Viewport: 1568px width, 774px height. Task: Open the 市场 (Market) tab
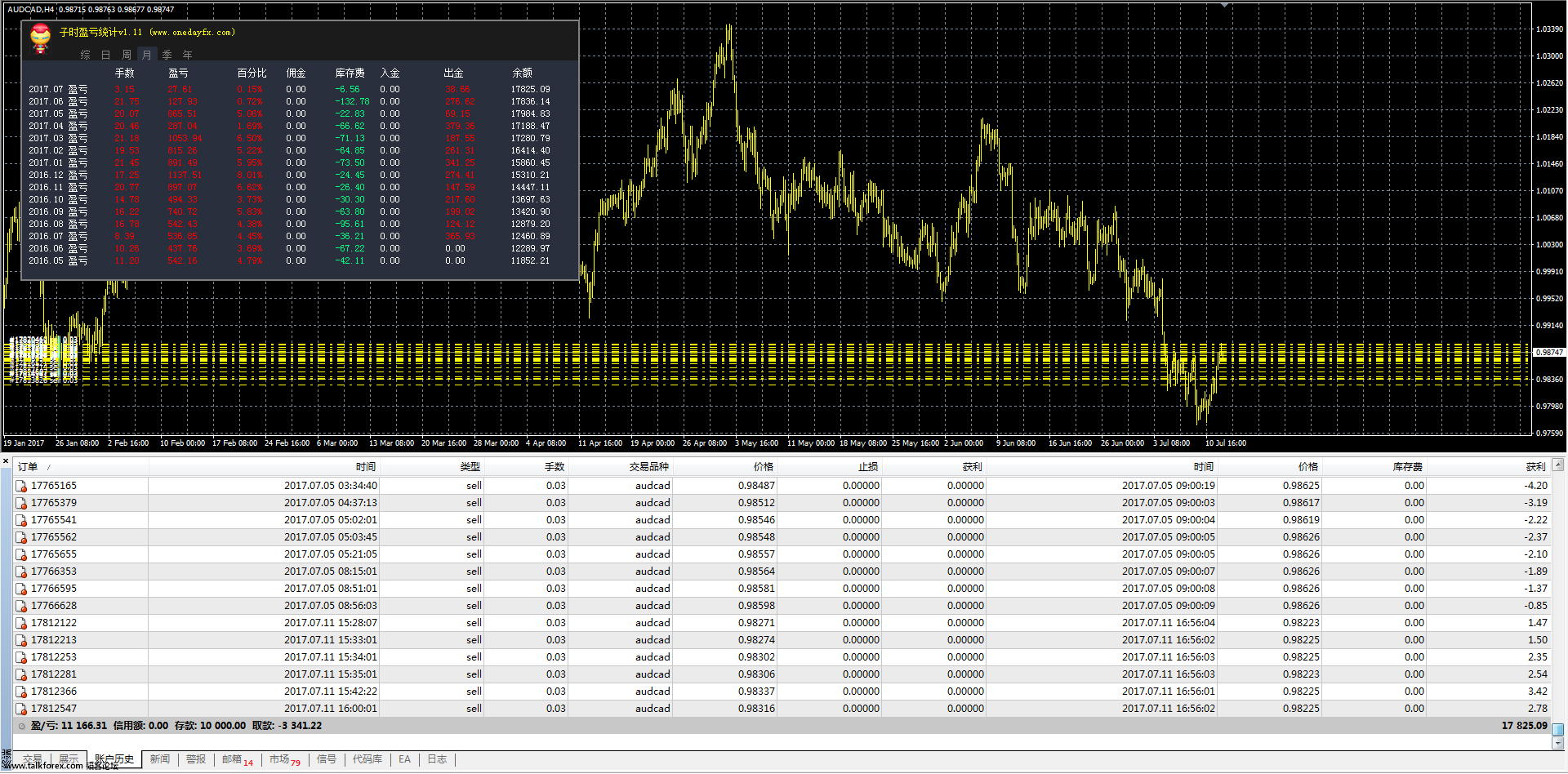[285, 759]
